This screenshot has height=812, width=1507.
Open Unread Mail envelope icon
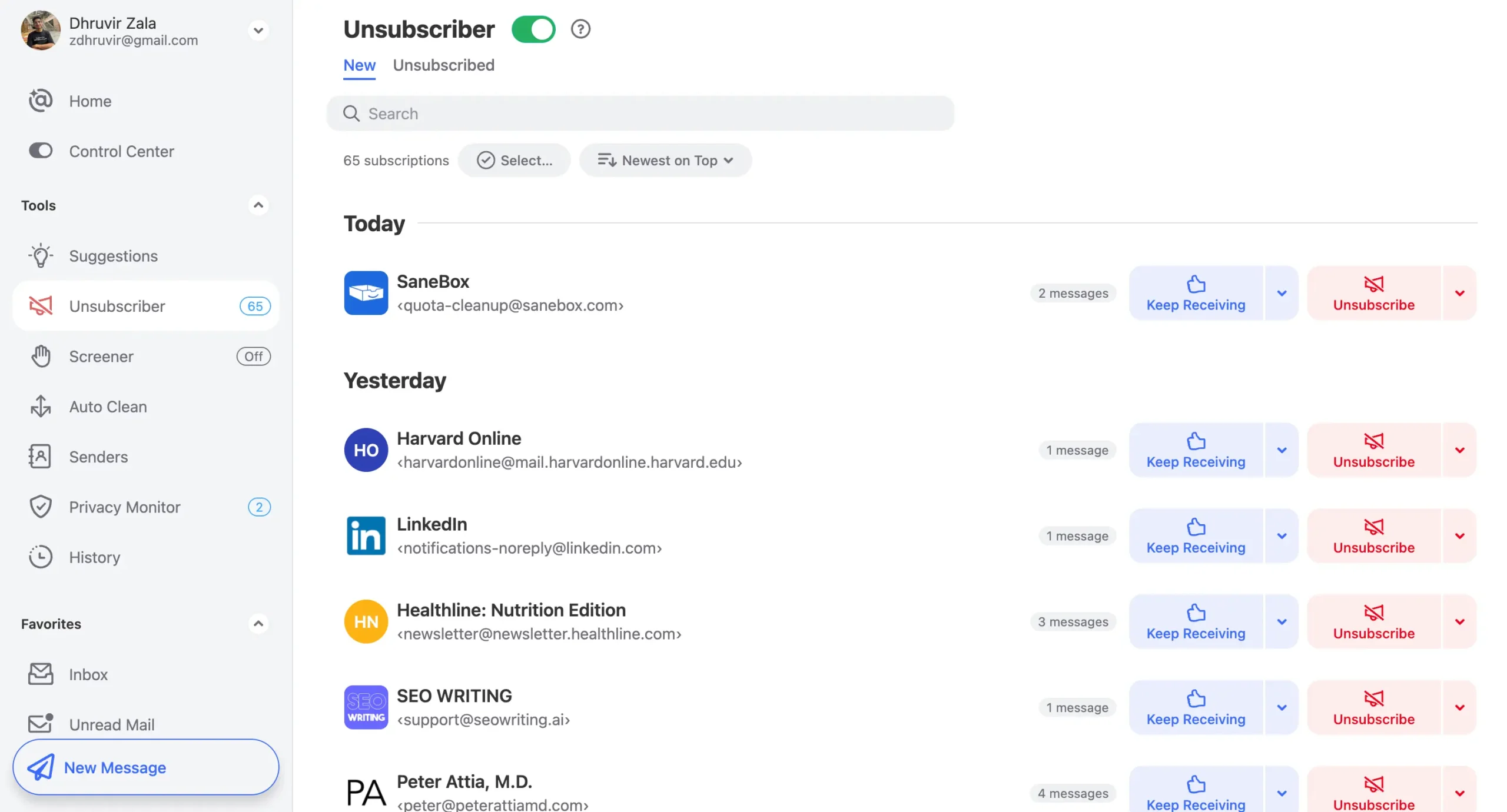[41, 723]
